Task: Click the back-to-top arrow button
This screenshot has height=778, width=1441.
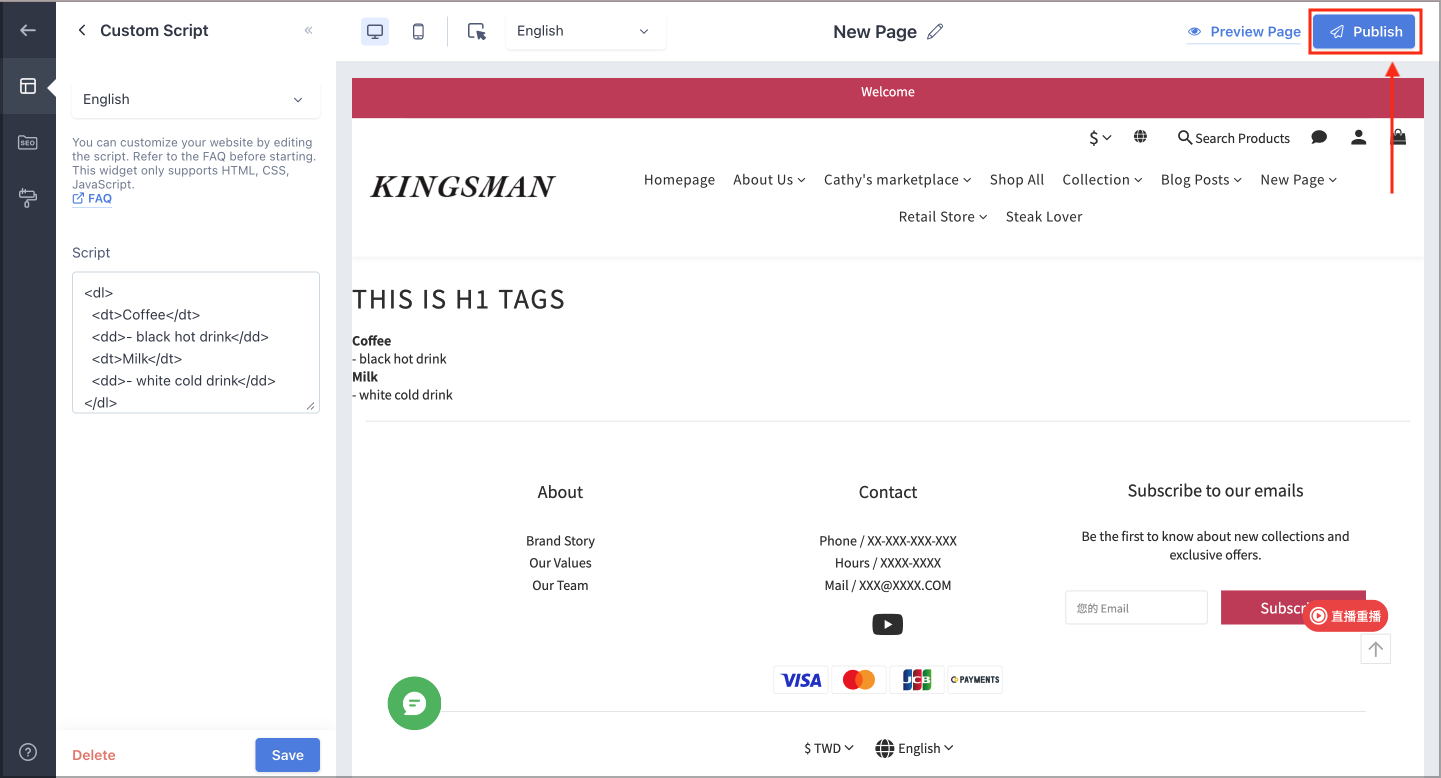Action: coord(1376,649)
